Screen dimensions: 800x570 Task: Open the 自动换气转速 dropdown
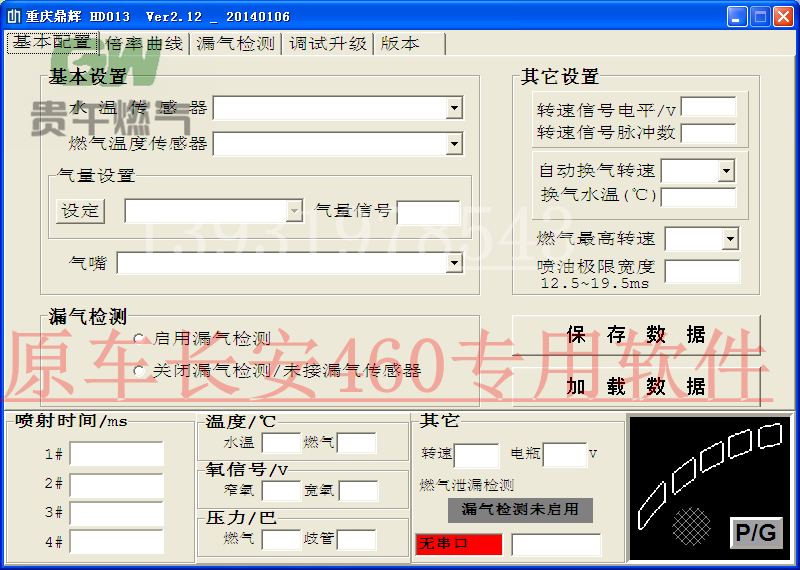pos(726,171)
